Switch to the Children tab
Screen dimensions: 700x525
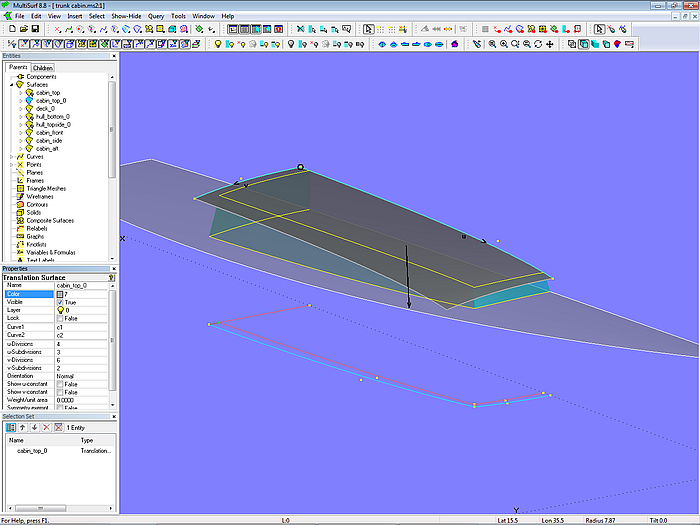coord(43,68)
